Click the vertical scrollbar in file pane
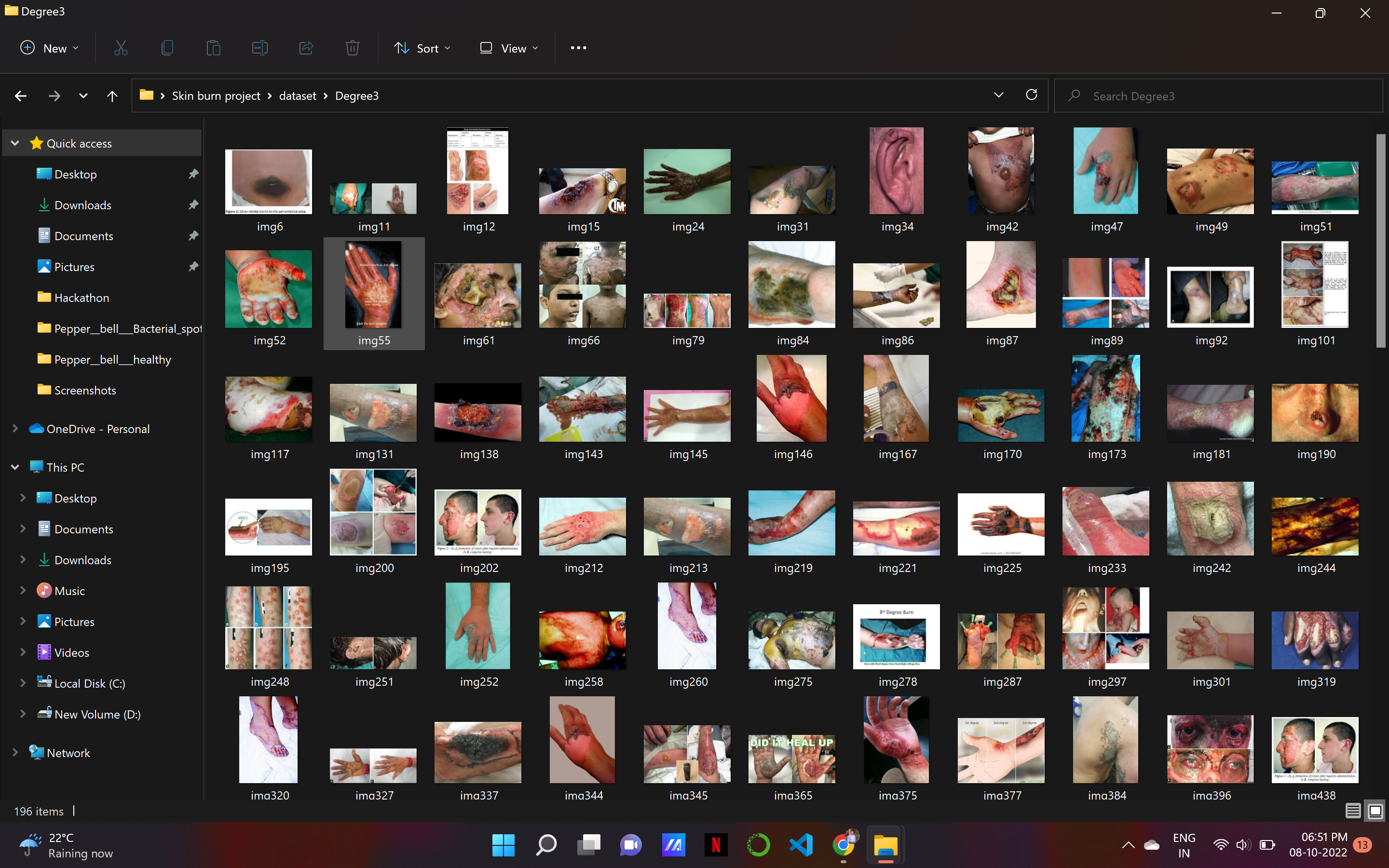Viewport: 1389px width, 868px height. point(1380,241)
